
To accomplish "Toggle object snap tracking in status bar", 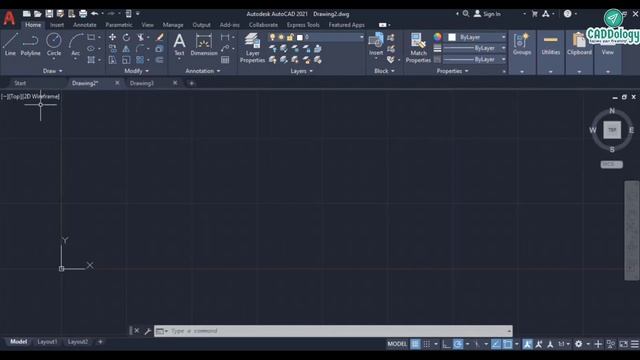I will pos(496,344).
